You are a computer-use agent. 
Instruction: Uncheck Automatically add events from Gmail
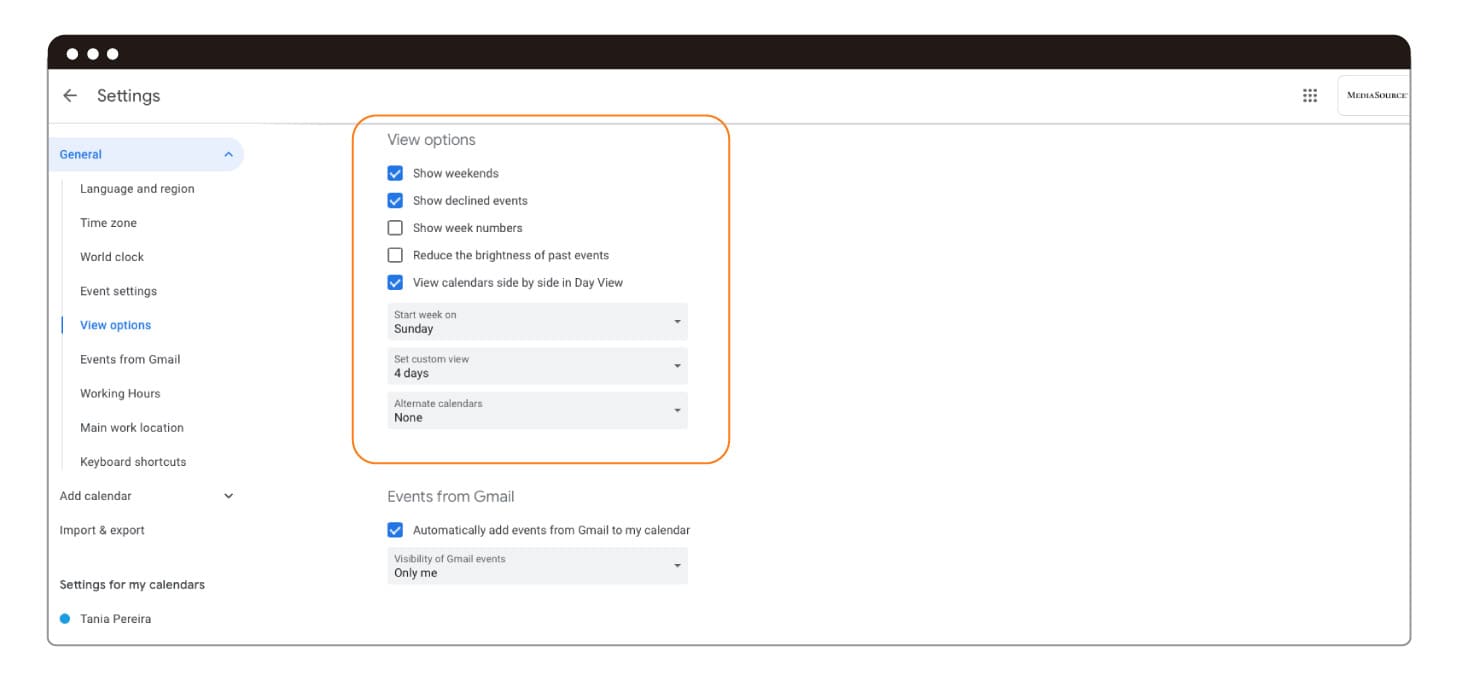coord(395,530)
